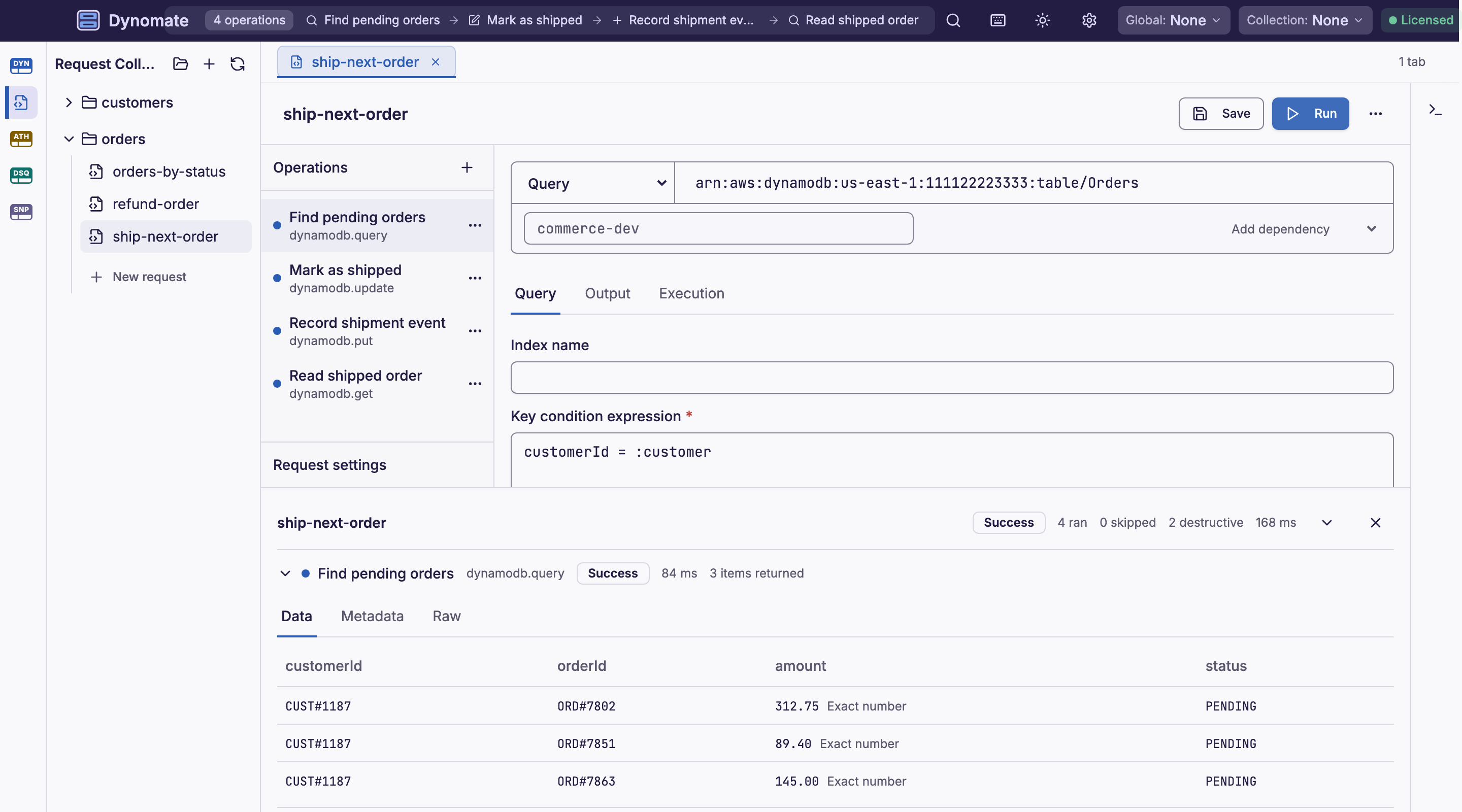The height and width of the screenshot is (812, 1462).
Task: Select the Read shipped order operation
Action: (376, 384)
